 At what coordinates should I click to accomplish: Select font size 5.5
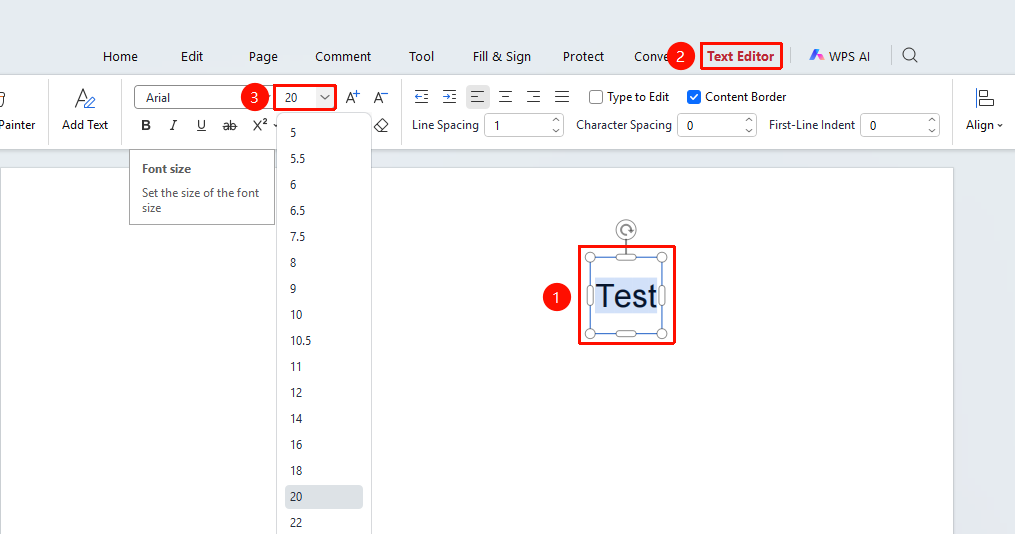324,159
